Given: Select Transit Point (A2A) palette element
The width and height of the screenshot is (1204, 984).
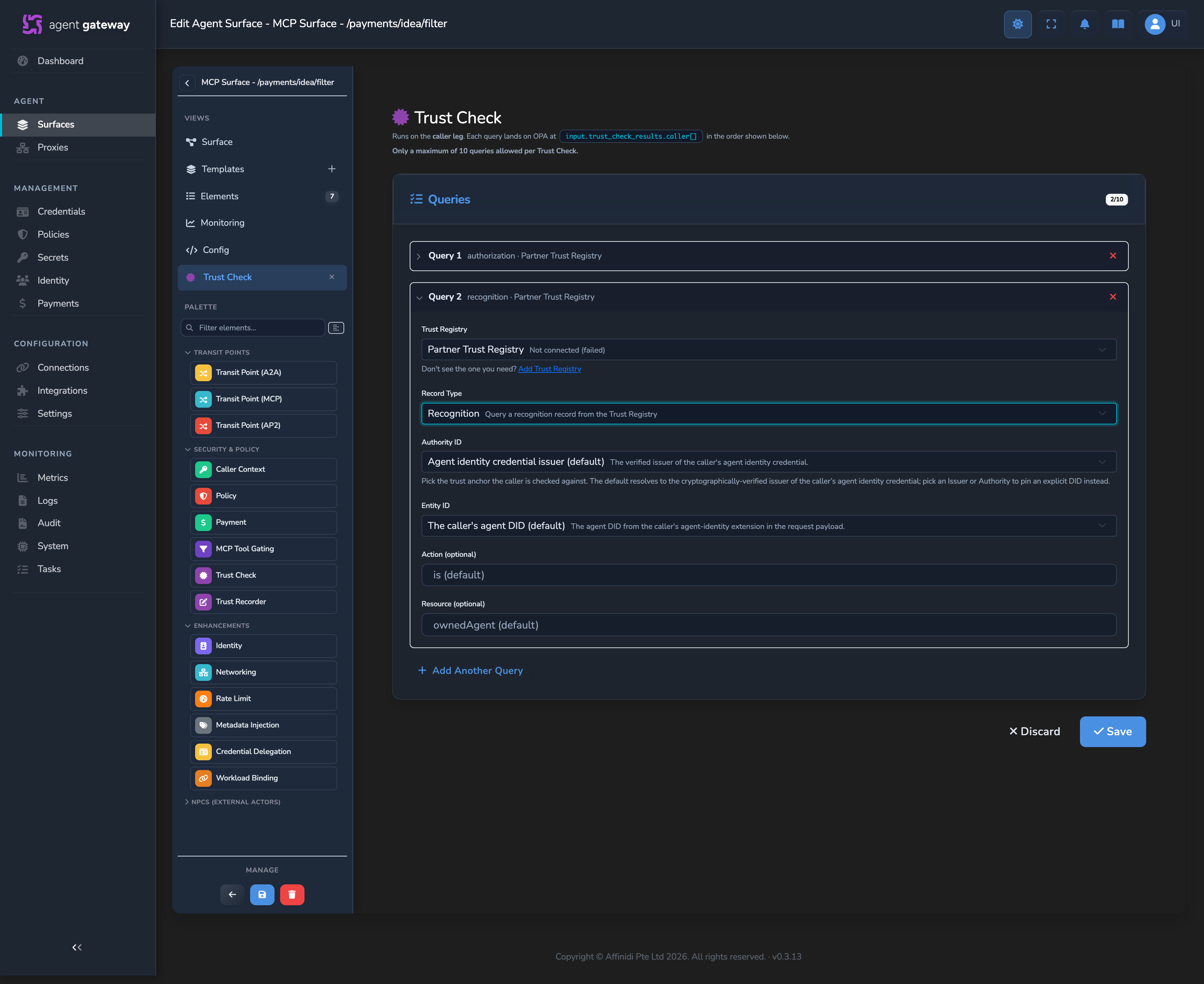Looking at the screenshot, I should click(263, 372).
